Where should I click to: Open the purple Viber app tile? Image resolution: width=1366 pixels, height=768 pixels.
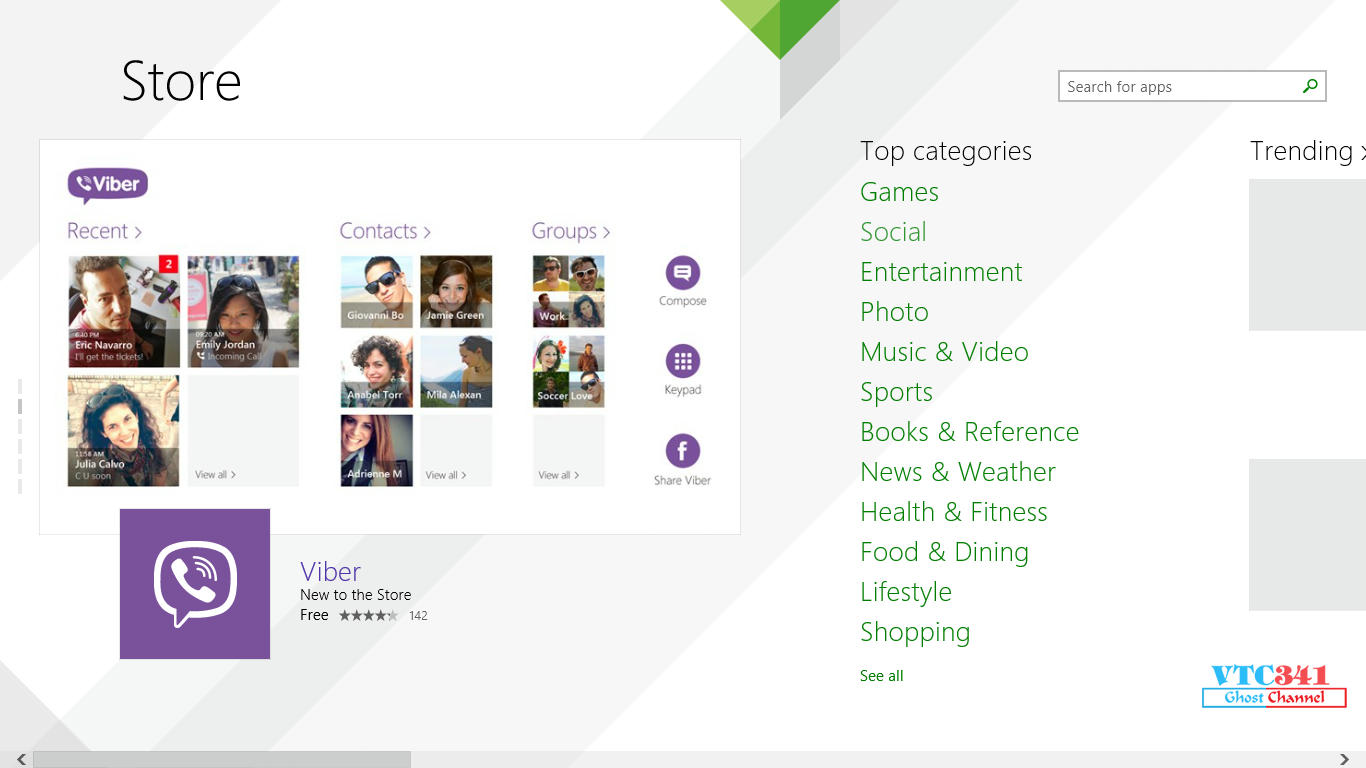pos(195,584)
